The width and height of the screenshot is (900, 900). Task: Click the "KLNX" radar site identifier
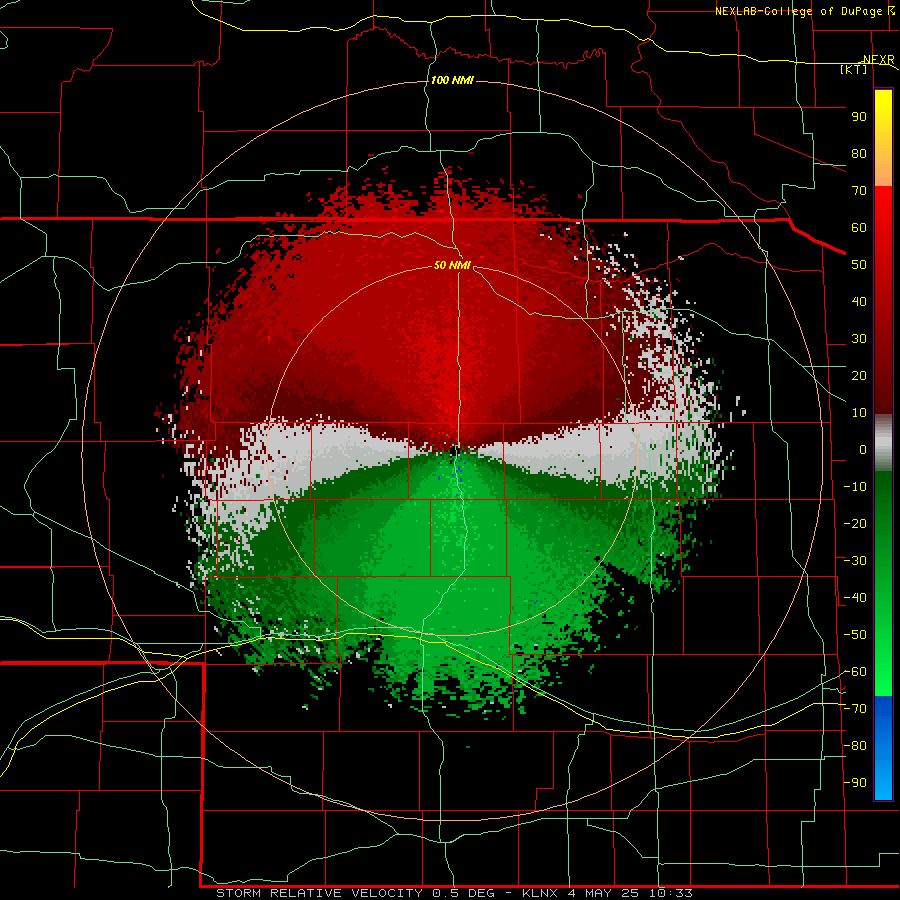coord(540,893)
